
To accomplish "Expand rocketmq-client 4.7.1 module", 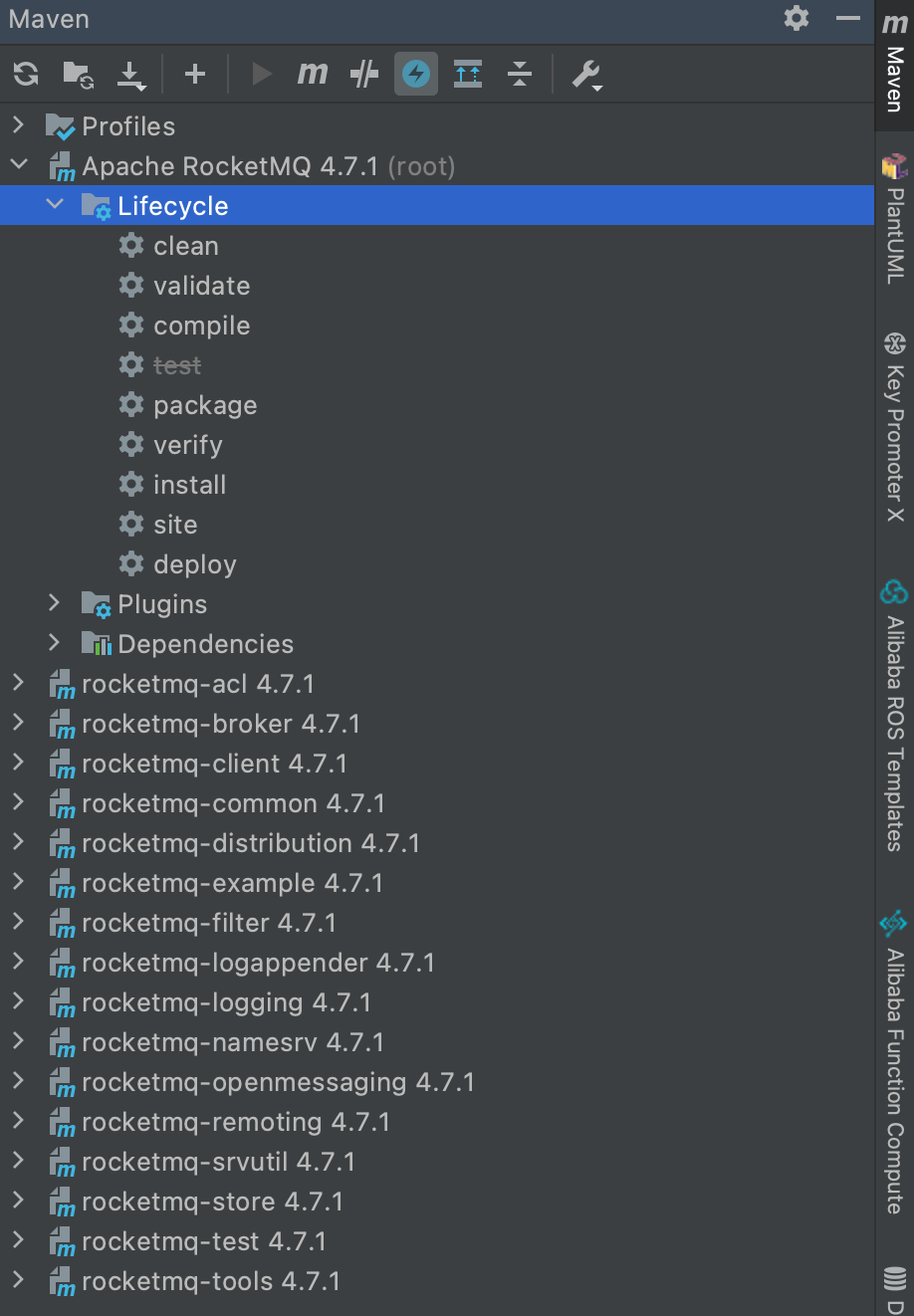I will [x=18, y=762].
